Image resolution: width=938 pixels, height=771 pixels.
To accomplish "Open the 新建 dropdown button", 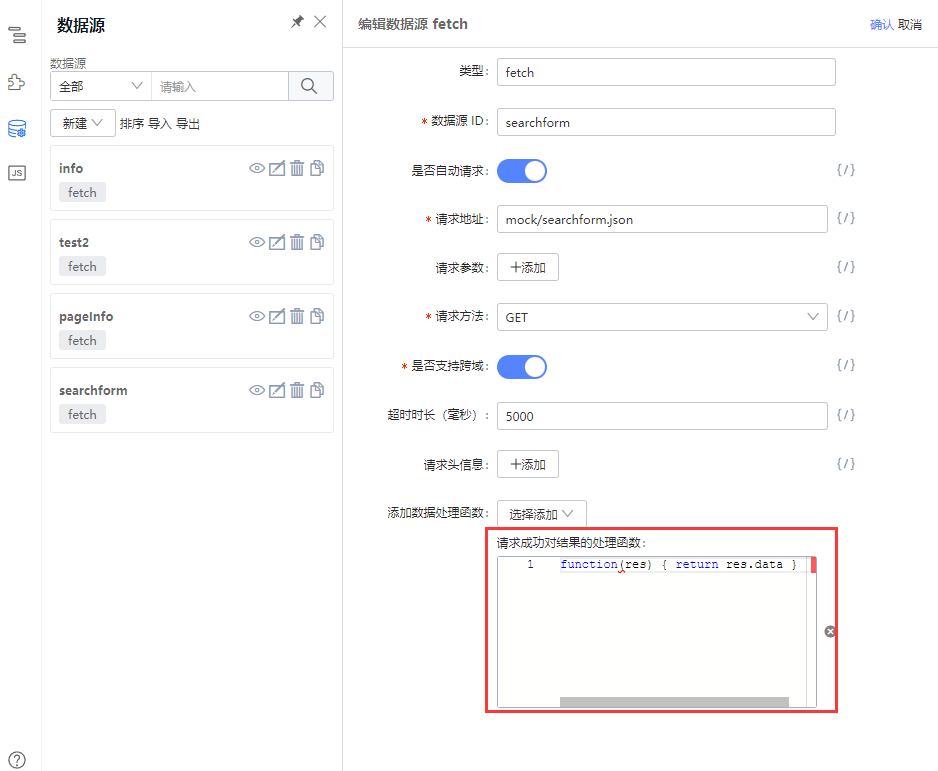I will tap(83, 123).
